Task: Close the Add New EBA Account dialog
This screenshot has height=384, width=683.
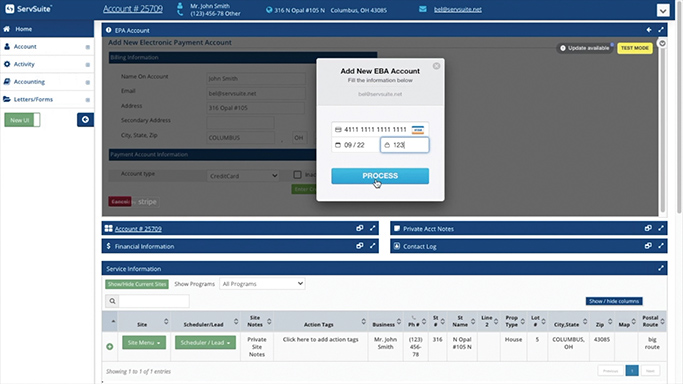Action: click(x=436, y=66)
